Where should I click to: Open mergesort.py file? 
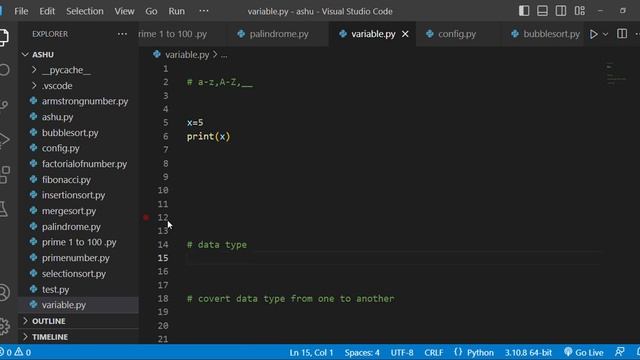click(x=78, y=211)
